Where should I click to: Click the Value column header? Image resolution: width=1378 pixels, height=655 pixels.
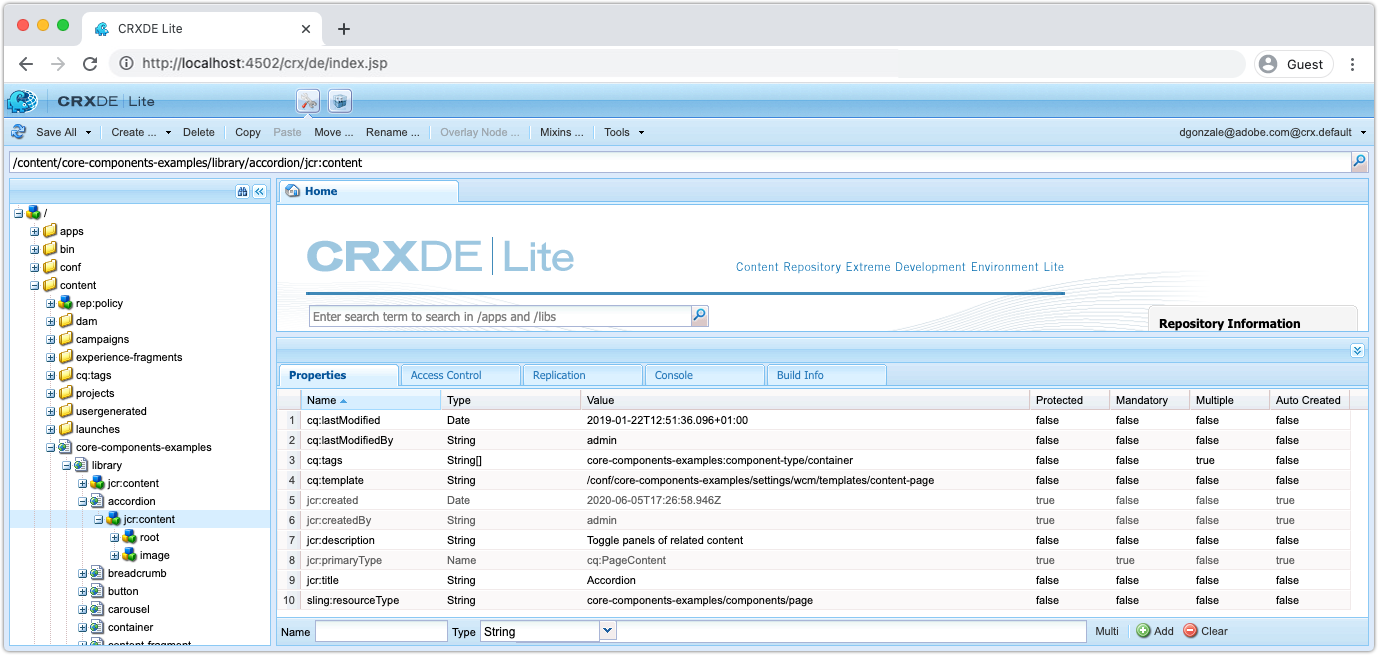point(805,400)
